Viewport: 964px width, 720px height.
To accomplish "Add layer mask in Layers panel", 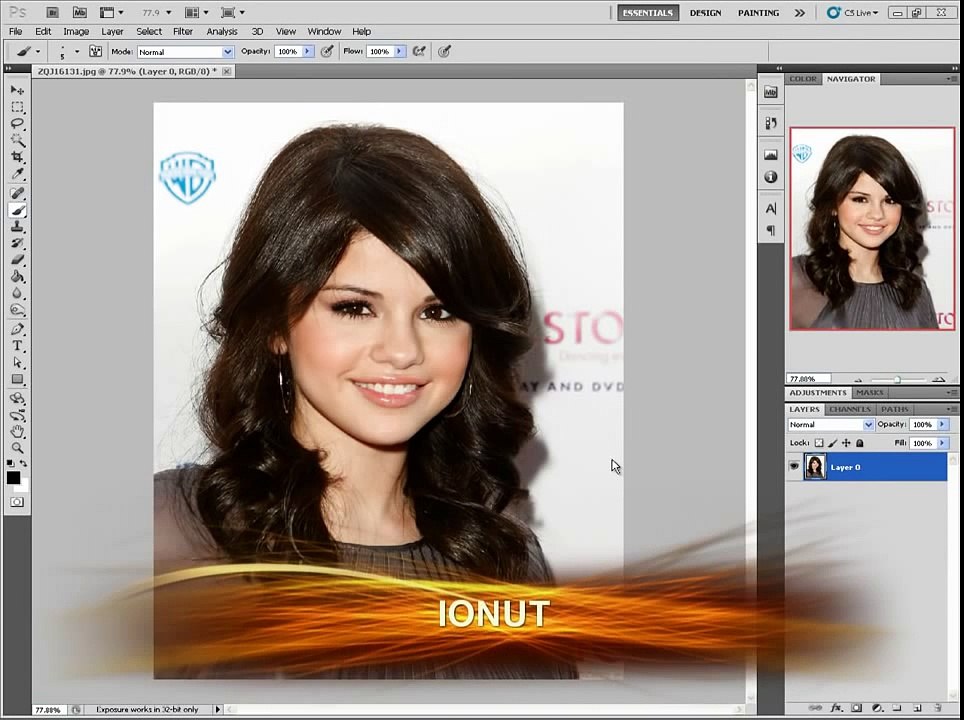I will pos(856,708).
